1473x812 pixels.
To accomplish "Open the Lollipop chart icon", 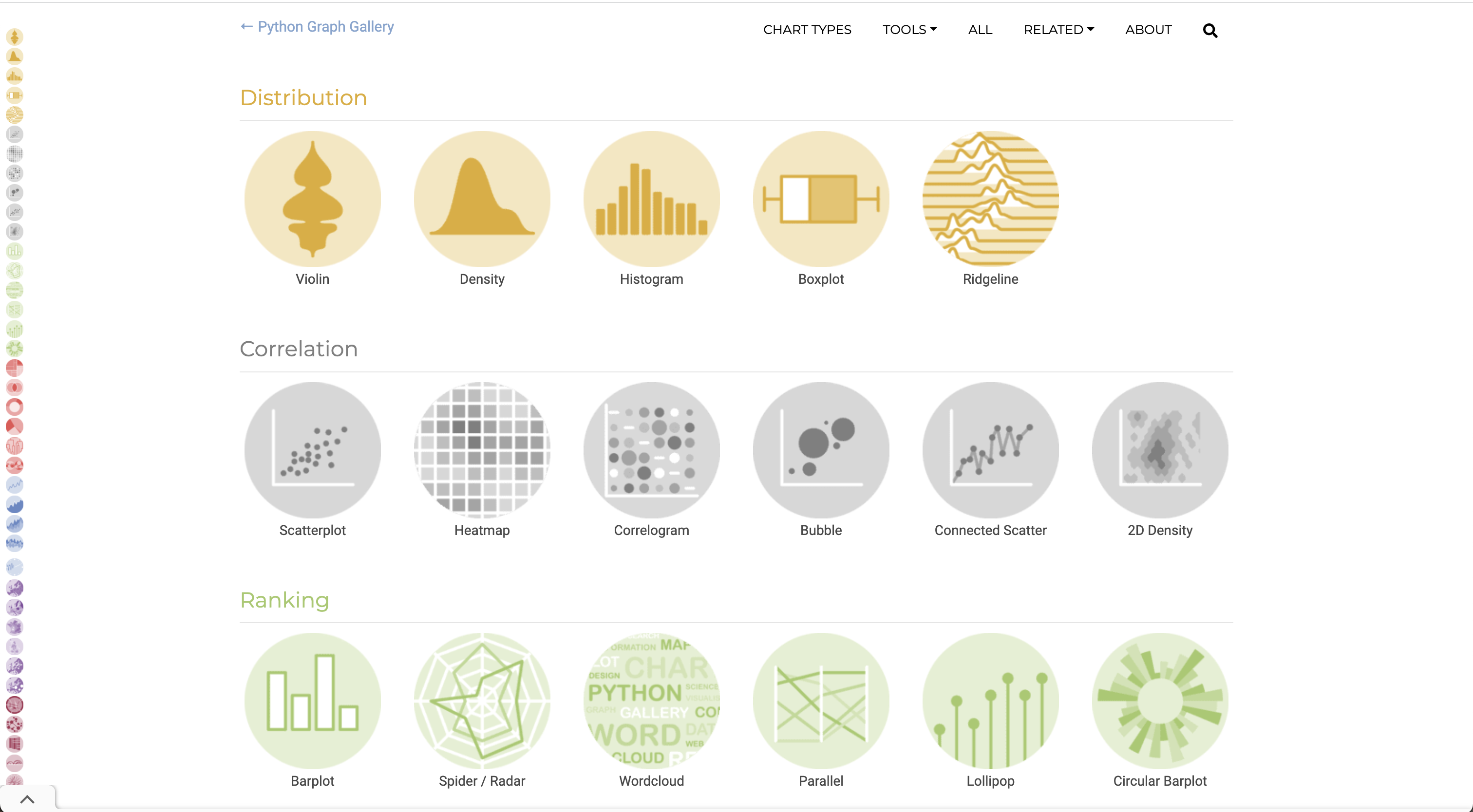I will coord(990,701).
